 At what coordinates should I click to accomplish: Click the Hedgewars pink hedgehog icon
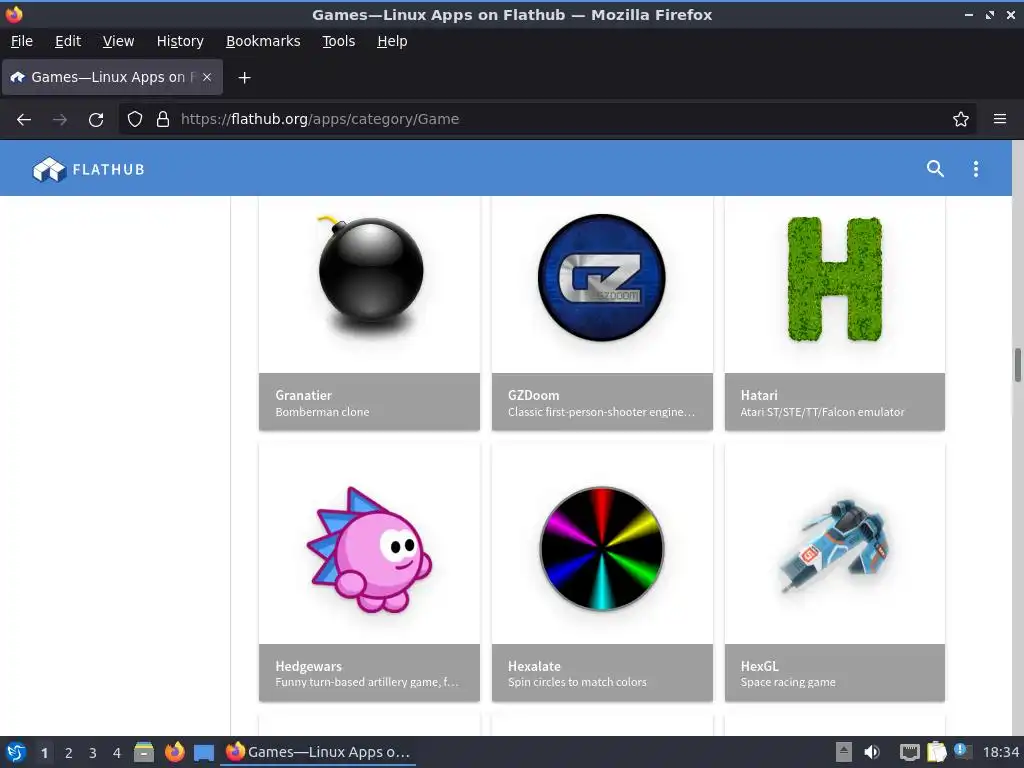tap(369, 550)
